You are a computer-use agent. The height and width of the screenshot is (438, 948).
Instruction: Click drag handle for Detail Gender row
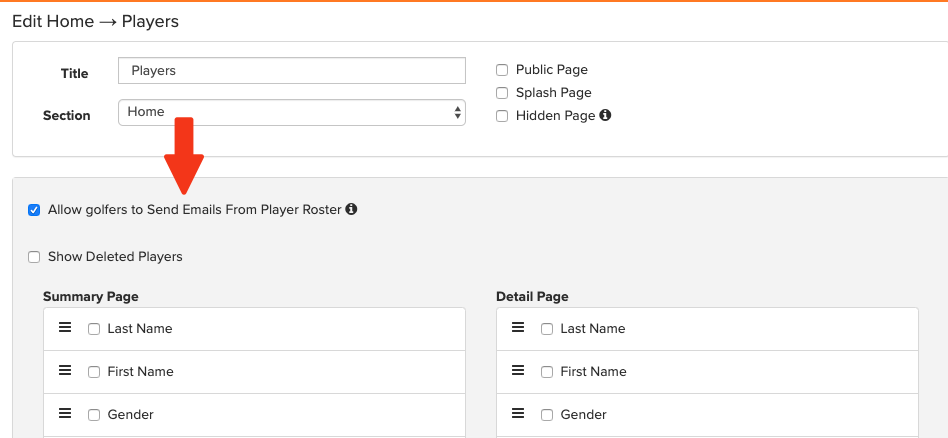pos(518,413)
